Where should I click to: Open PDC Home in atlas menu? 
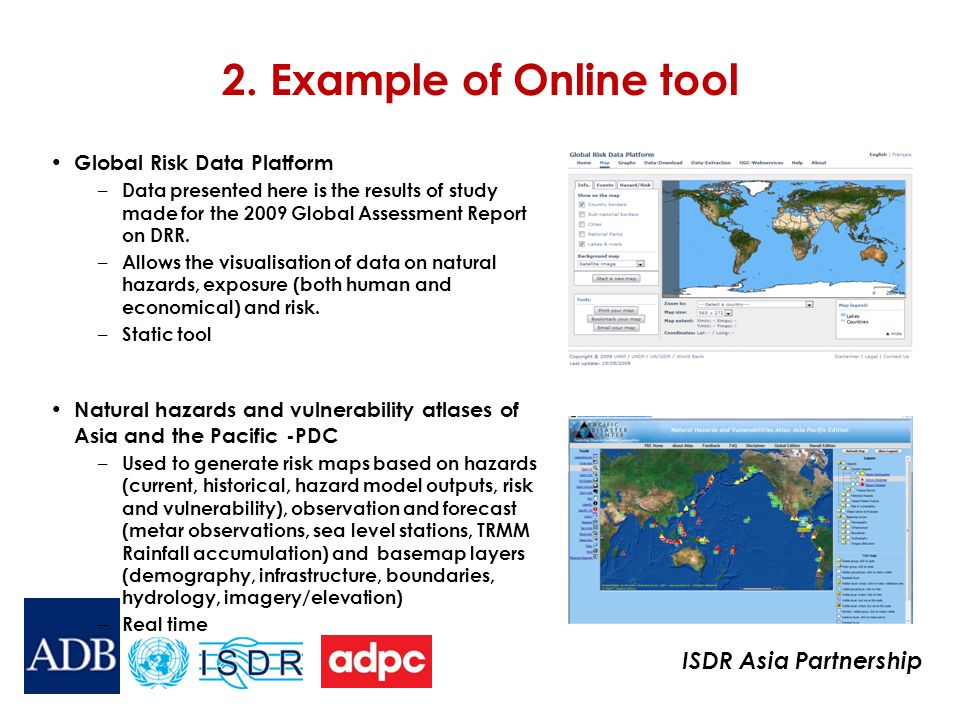pyautogui.click(x=654, y=446)
